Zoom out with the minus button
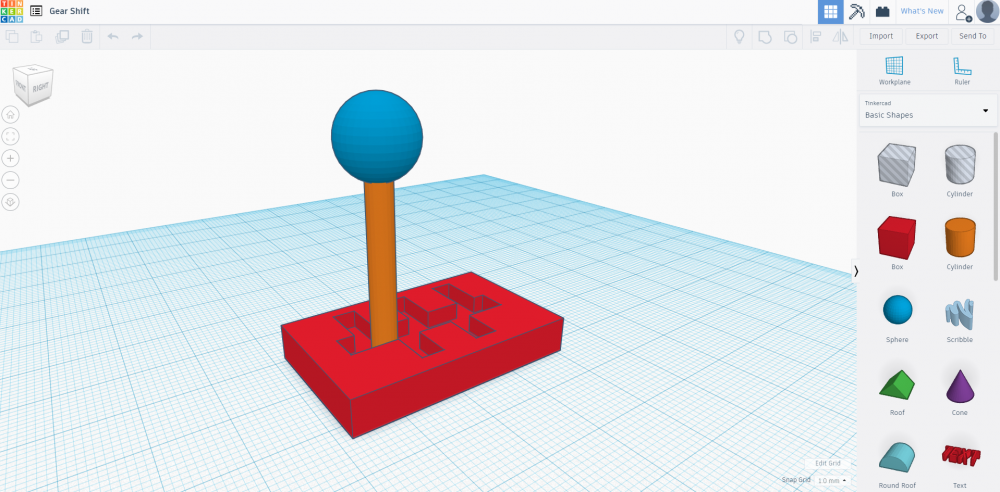Viewport: 1000px width, 492px height. [11, 180]
